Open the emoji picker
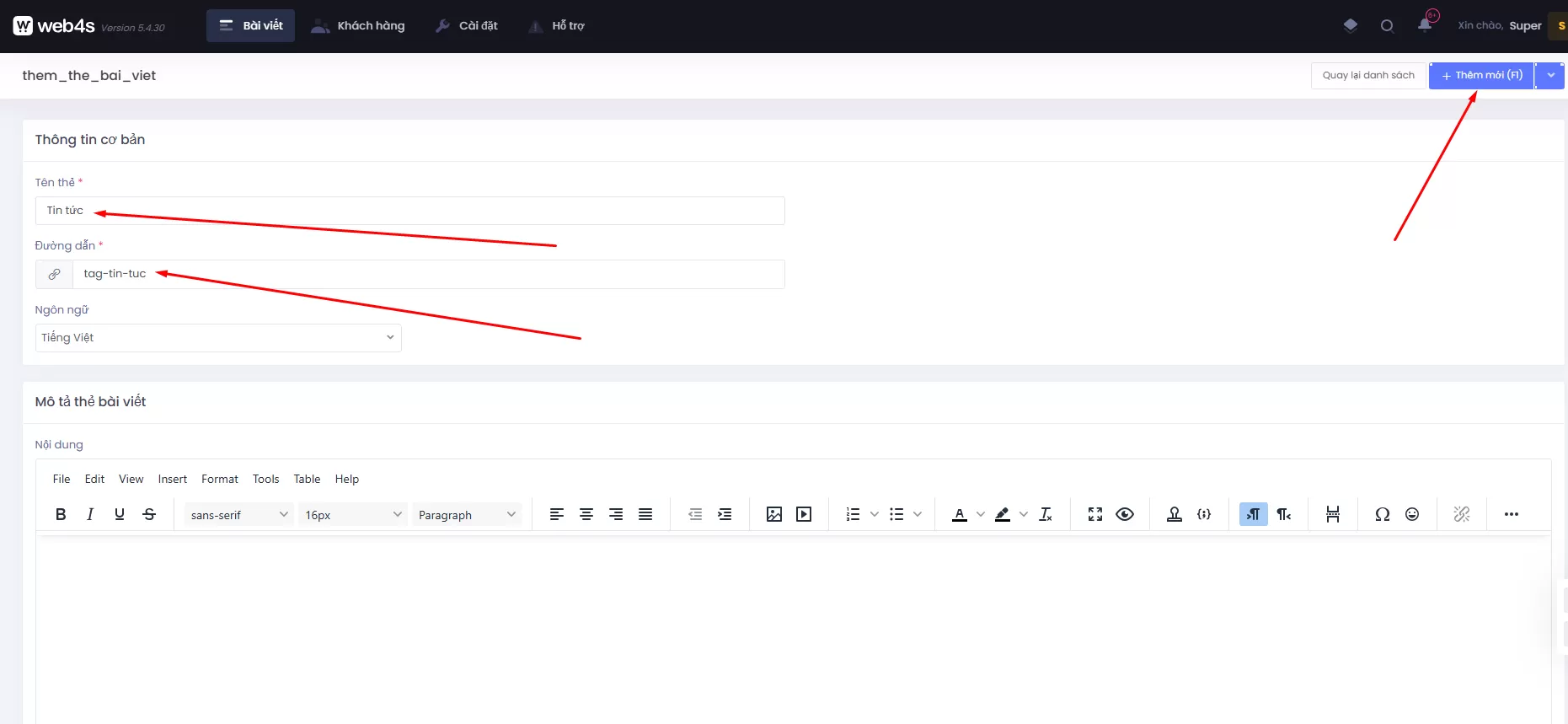Viewport: 1568px width, 724px height. (x=1412, y=514)
